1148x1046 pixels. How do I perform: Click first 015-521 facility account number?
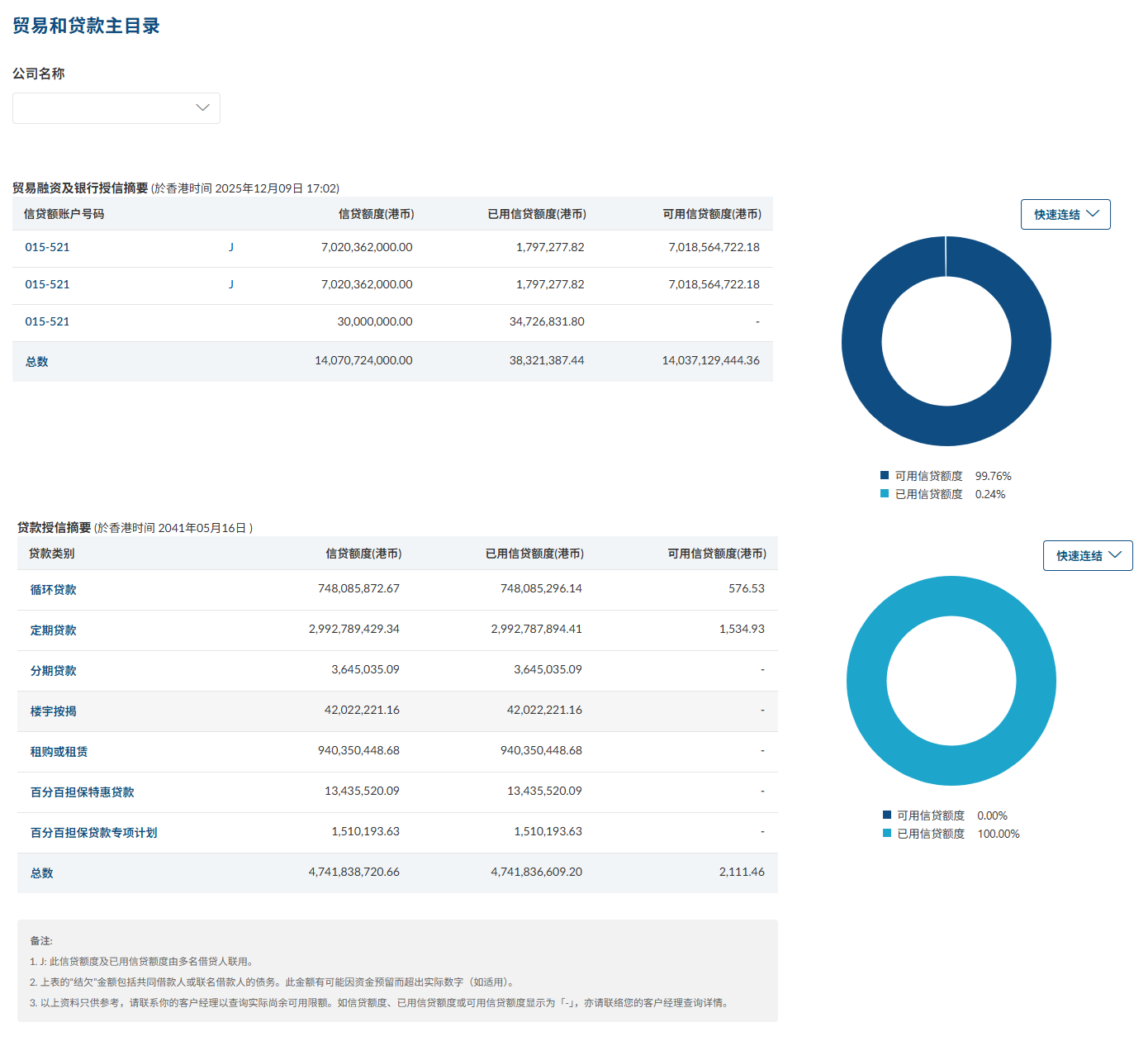(x=47, y=248)
